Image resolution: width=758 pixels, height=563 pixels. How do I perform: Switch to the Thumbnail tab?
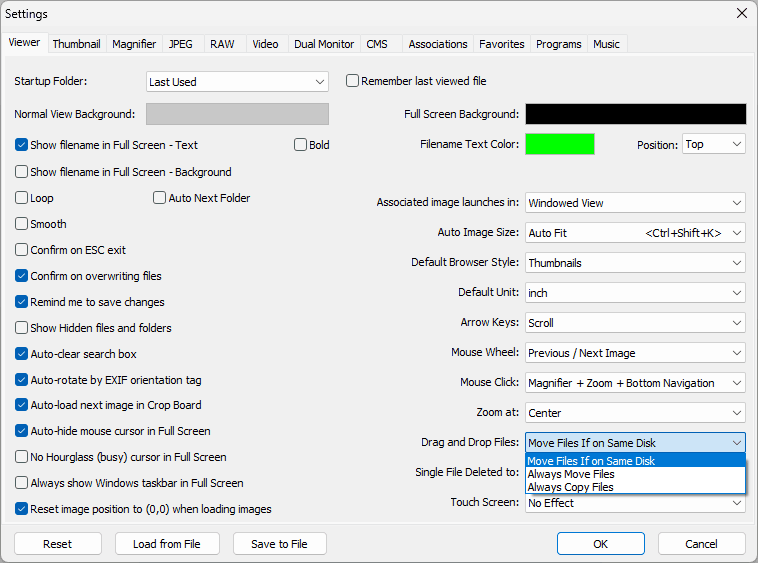[76, 44]
